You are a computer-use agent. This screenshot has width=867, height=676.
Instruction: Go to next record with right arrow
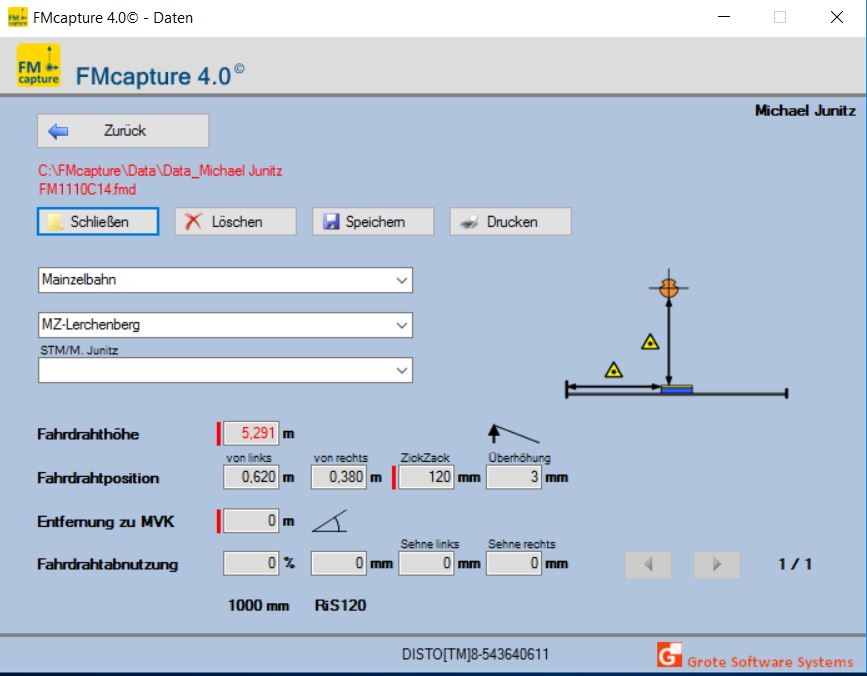click(717, 564)
